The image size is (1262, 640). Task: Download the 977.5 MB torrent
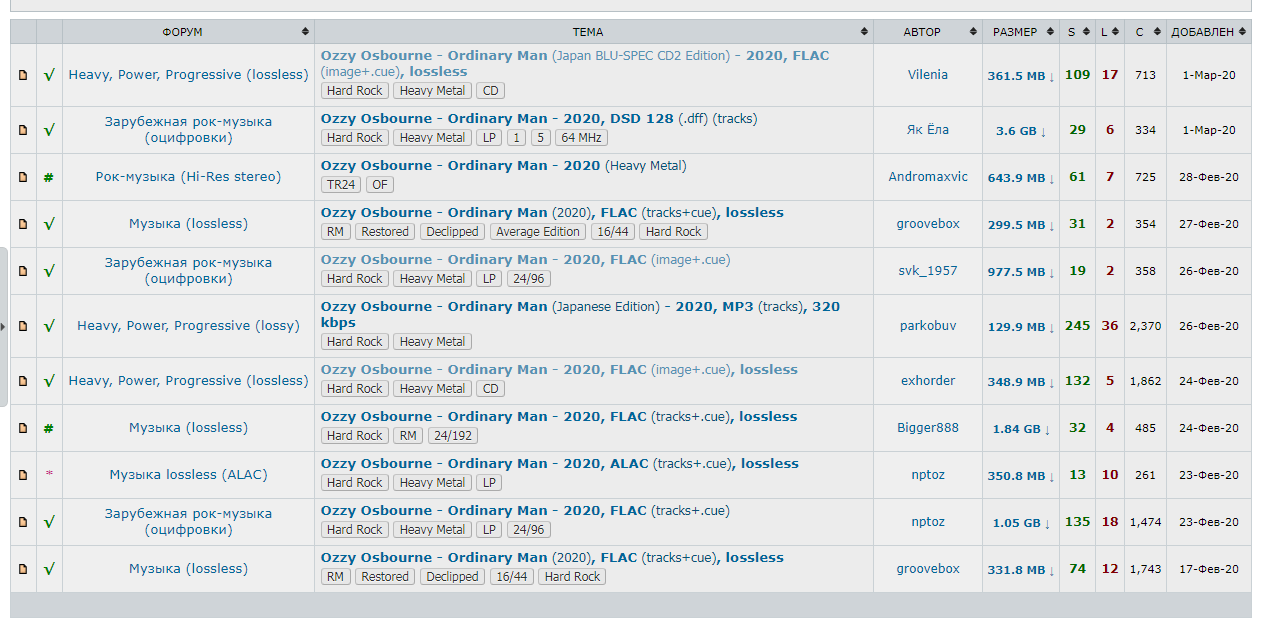point(1021,272)
